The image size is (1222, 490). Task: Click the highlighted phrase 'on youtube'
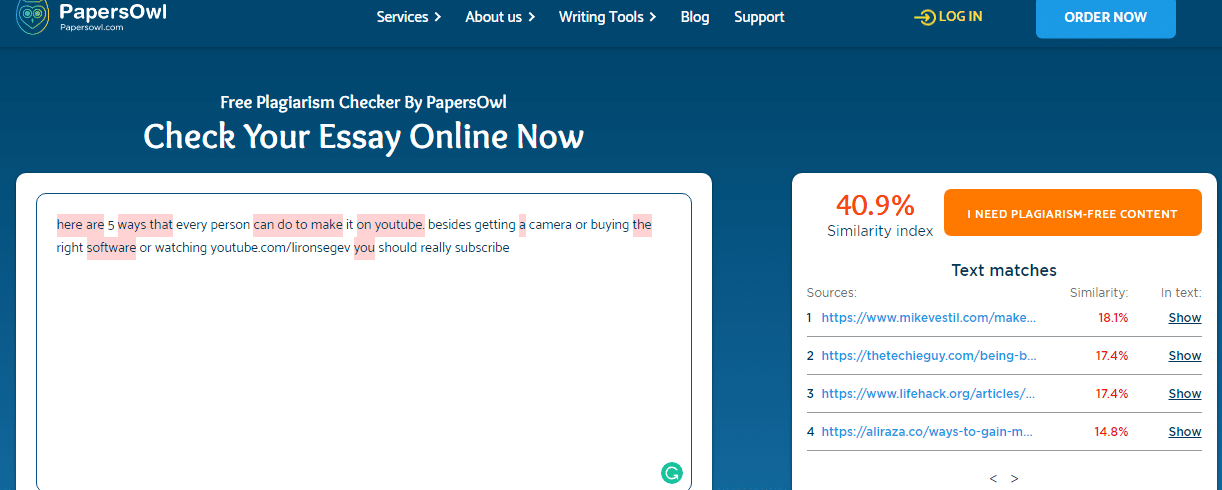point(391,225)
